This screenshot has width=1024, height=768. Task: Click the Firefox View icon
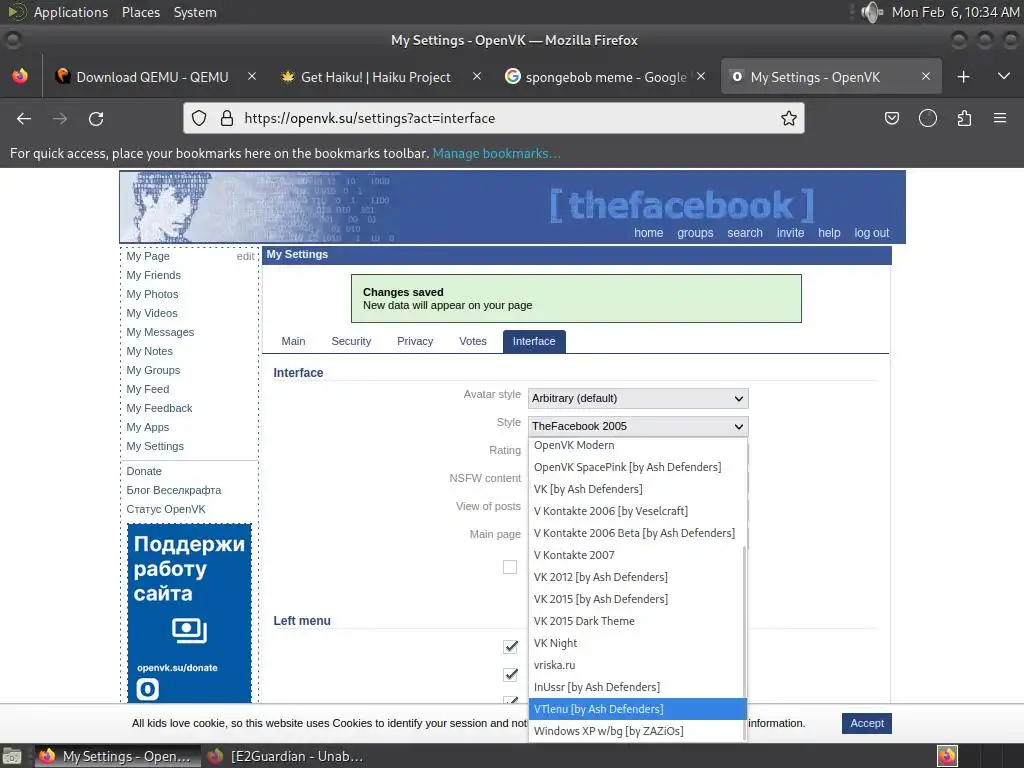[20, 76]
